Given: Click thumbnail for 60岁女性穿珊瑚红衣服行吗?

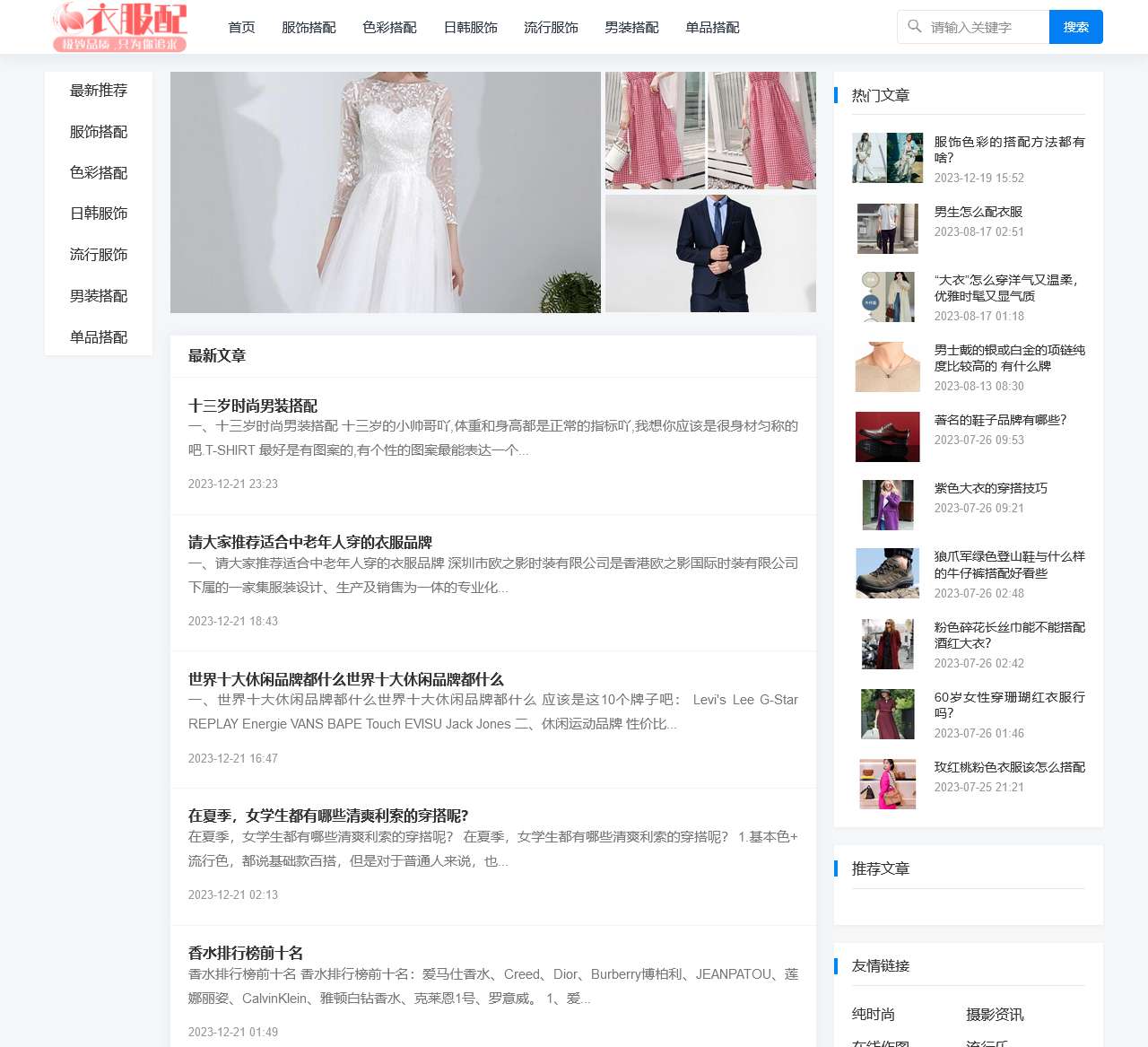Looking at the screenshot, I should coord(888,714).
